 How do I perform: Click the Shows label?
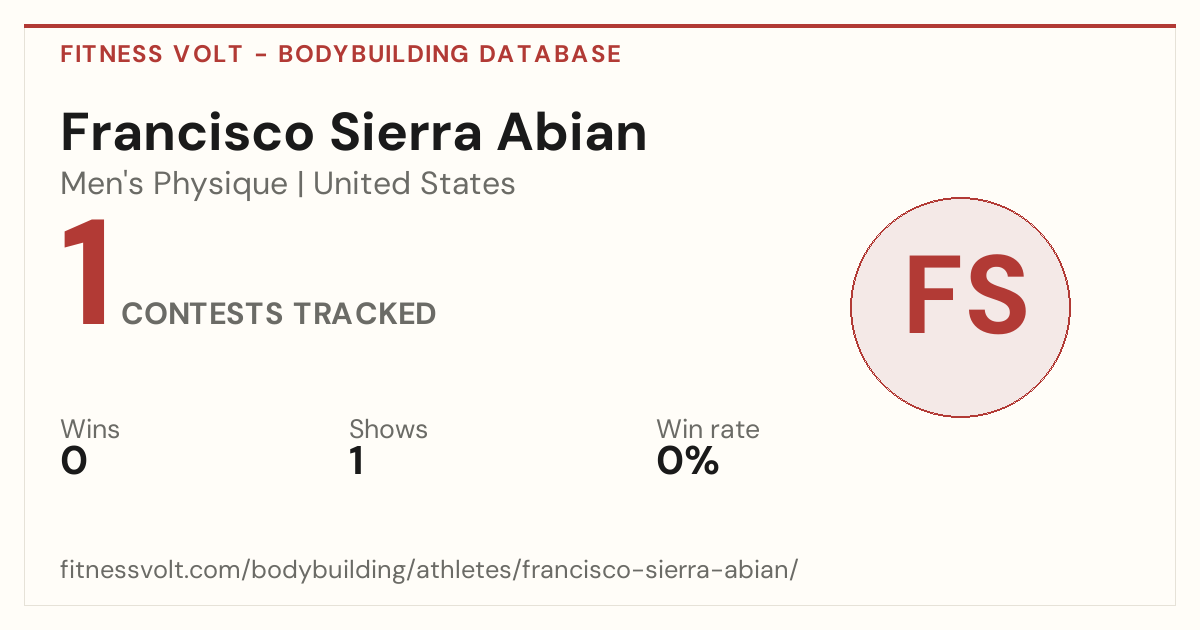click(388, 429)
